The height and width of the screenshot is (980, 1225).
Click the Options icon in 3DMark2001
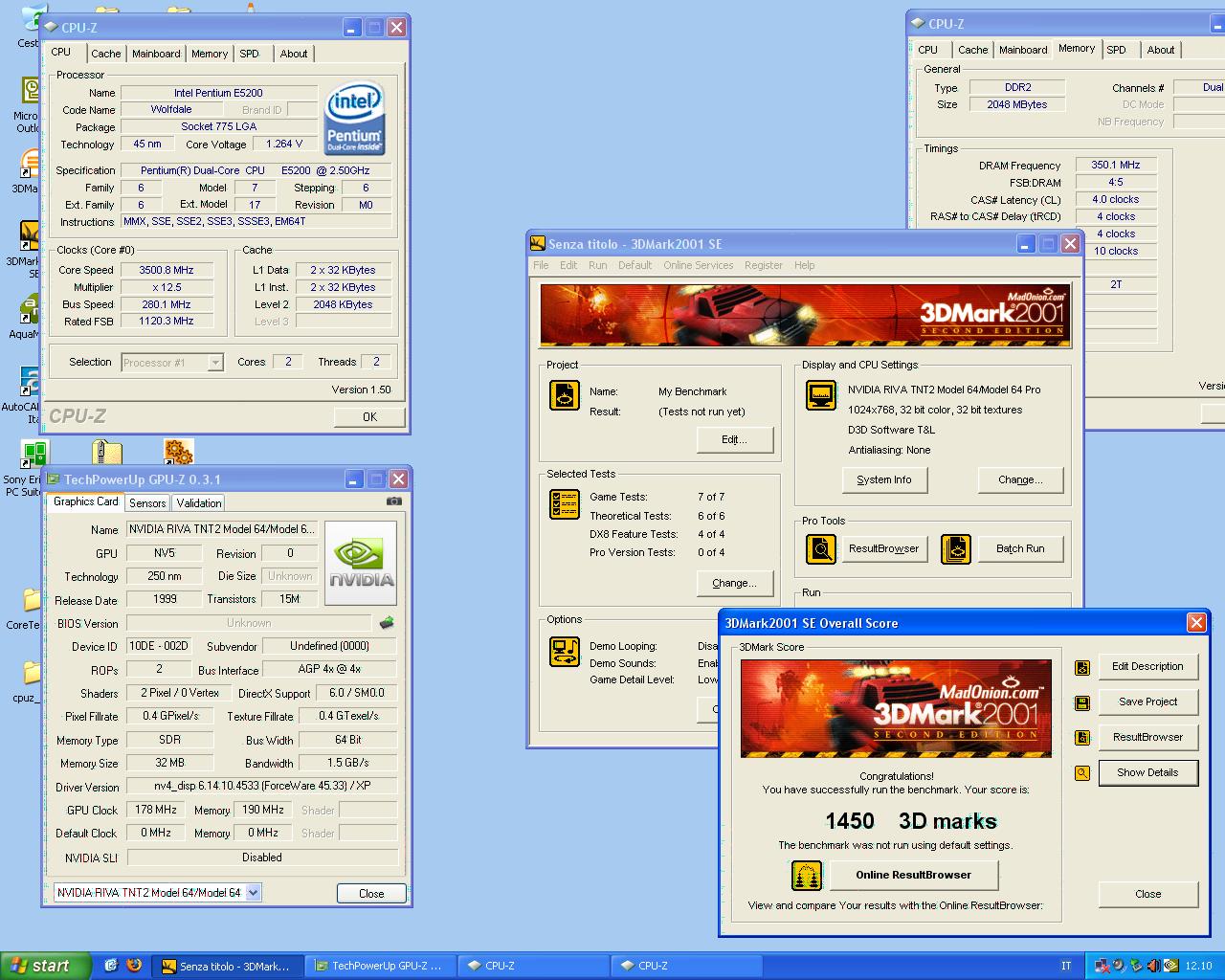(x=565, y=652)
